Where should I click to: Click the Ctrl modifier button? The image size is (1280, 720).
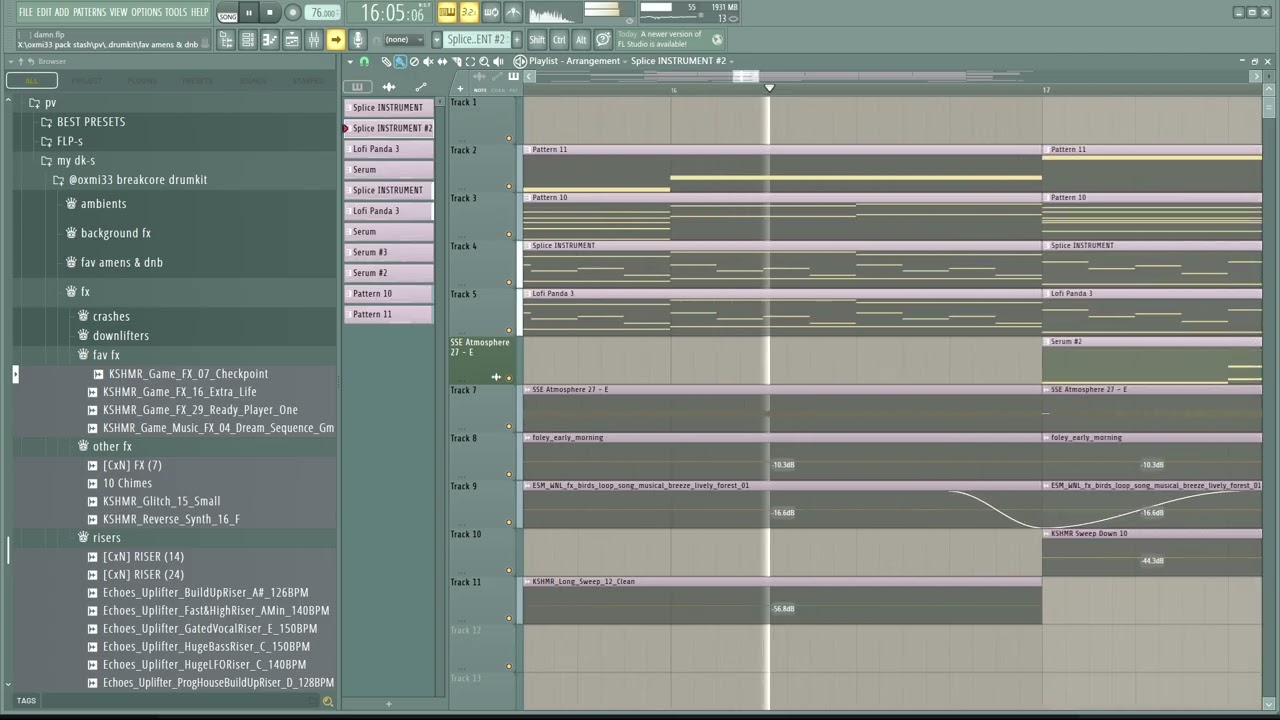(x=559, y=40)
